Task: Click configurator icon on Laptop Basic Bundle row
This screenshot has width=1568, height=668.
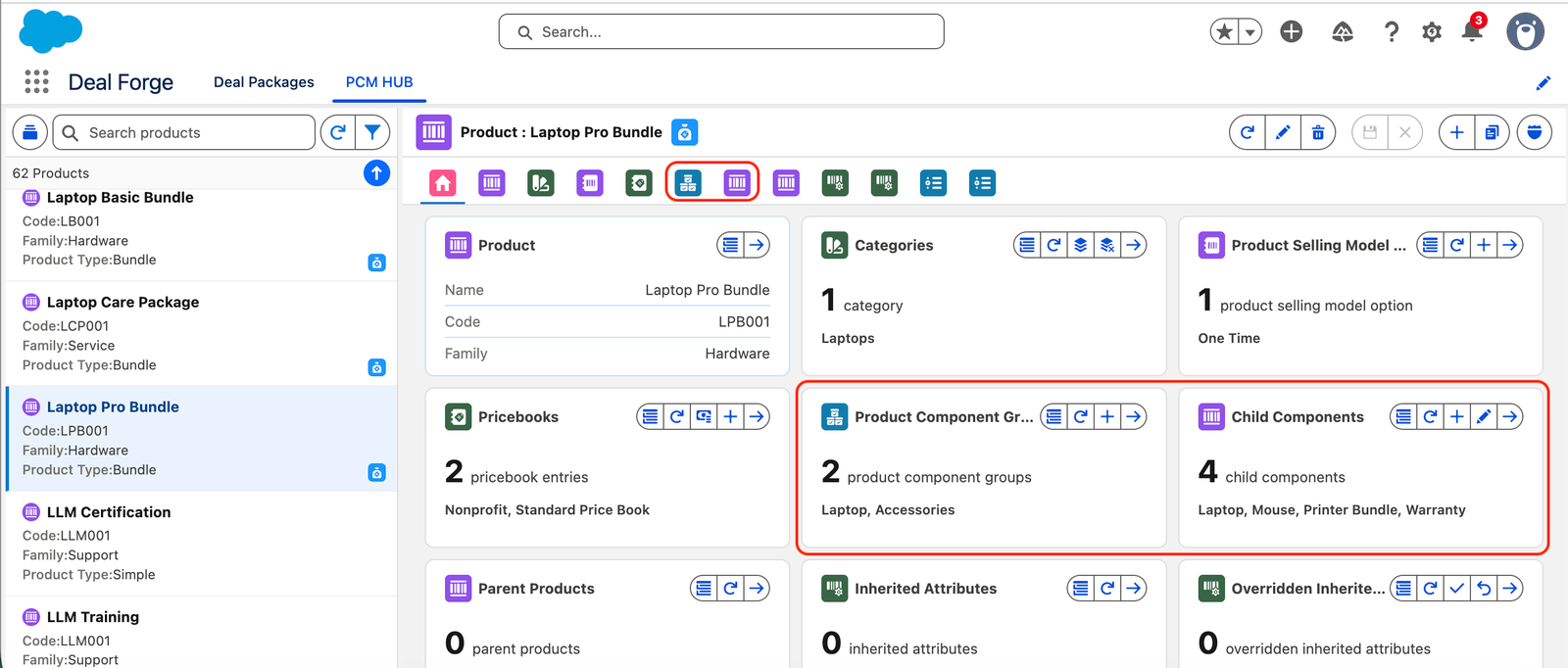Action: point(376,262)
